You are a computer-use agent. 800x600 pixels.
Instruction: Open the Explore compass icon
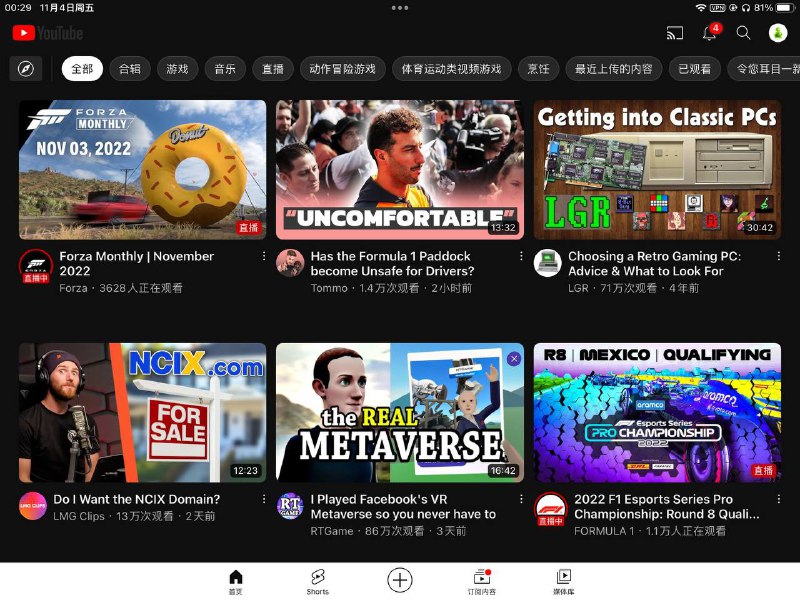(x=26, y=68)
